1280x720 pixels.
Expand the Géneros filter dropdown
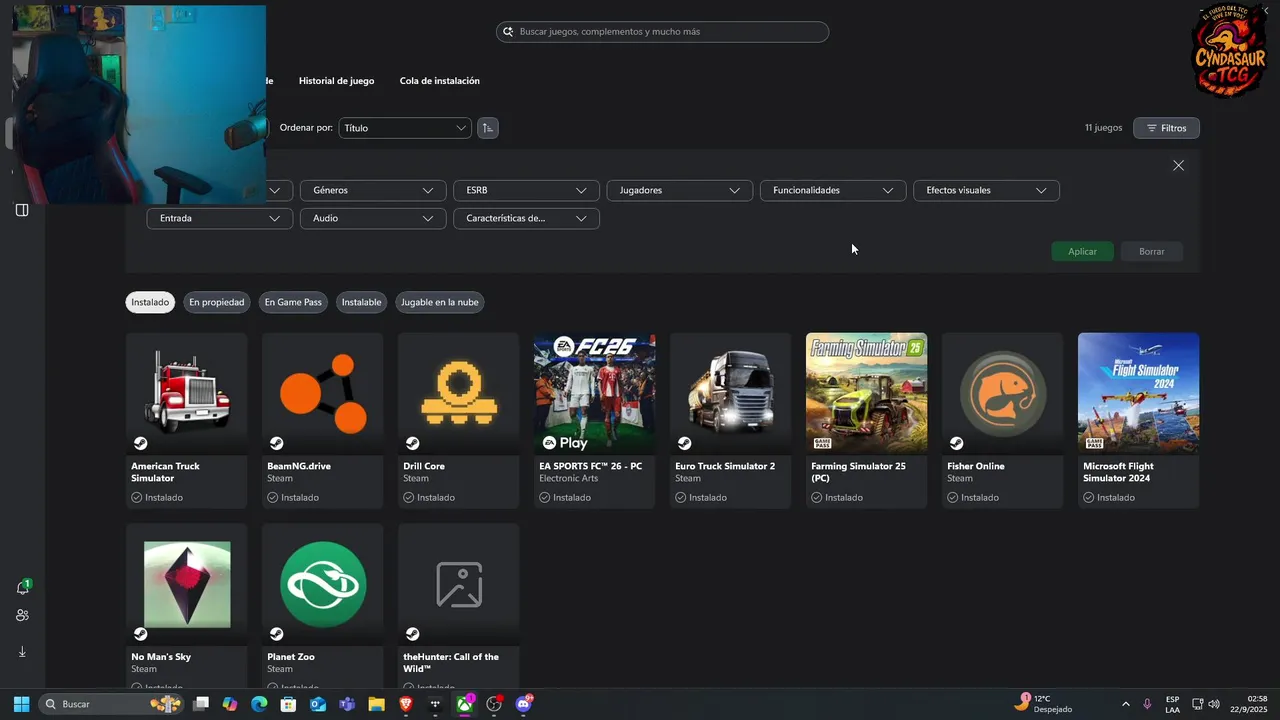373,190
